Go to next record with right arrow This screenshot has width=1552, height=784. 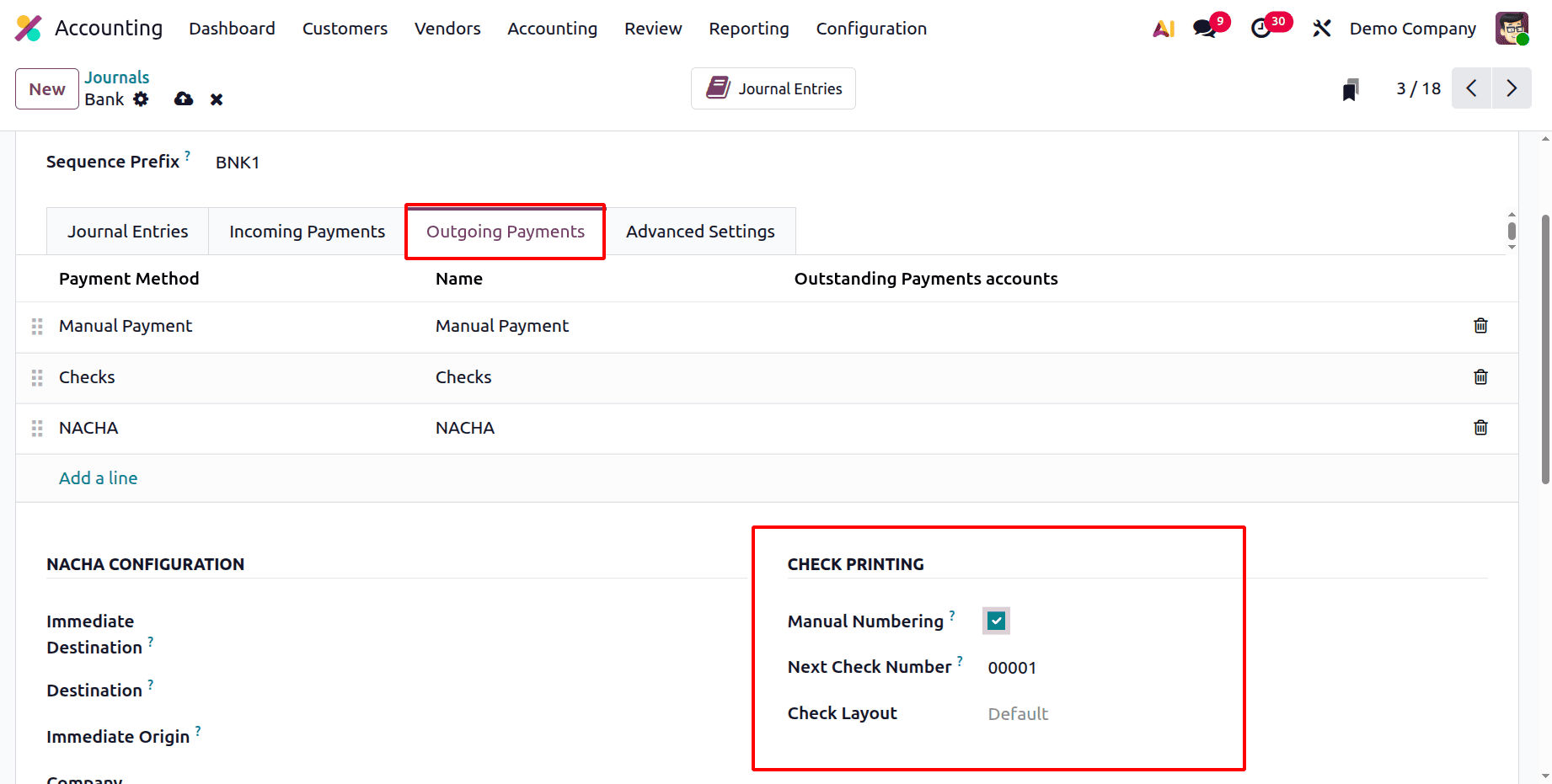(1512, 88)
